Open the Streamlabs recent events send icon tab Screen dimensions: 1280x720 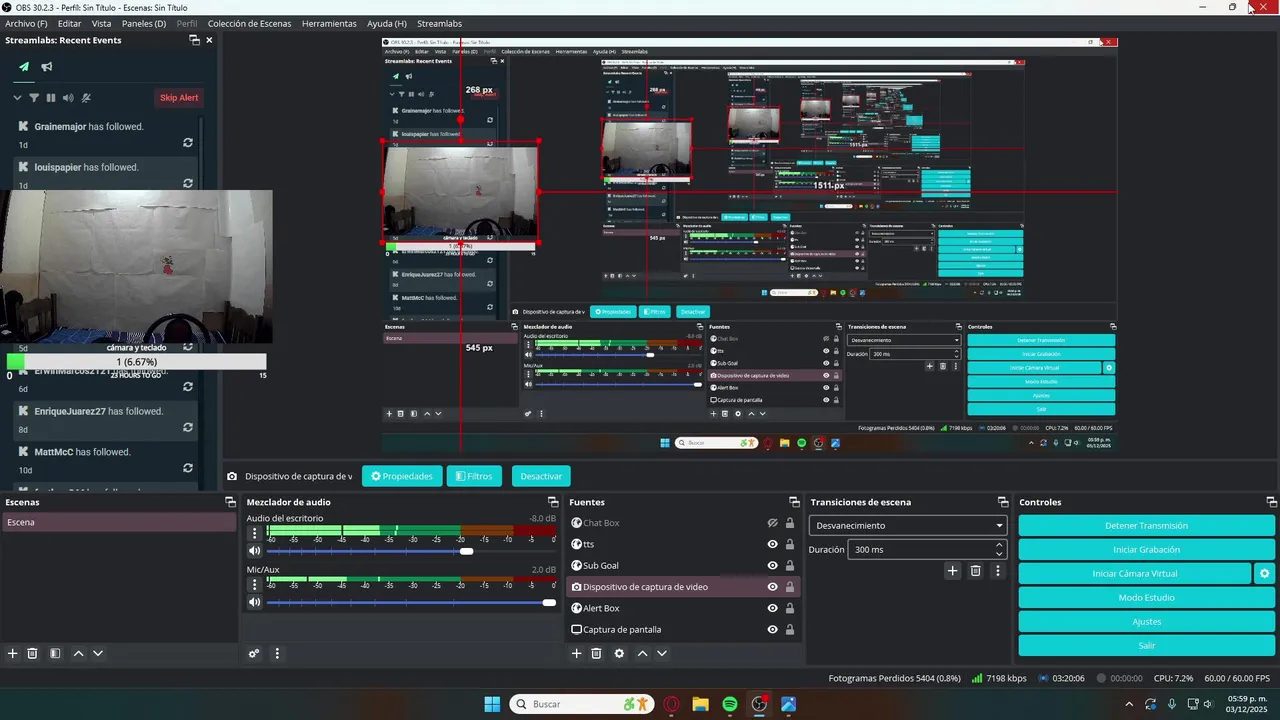coord(24,67)
